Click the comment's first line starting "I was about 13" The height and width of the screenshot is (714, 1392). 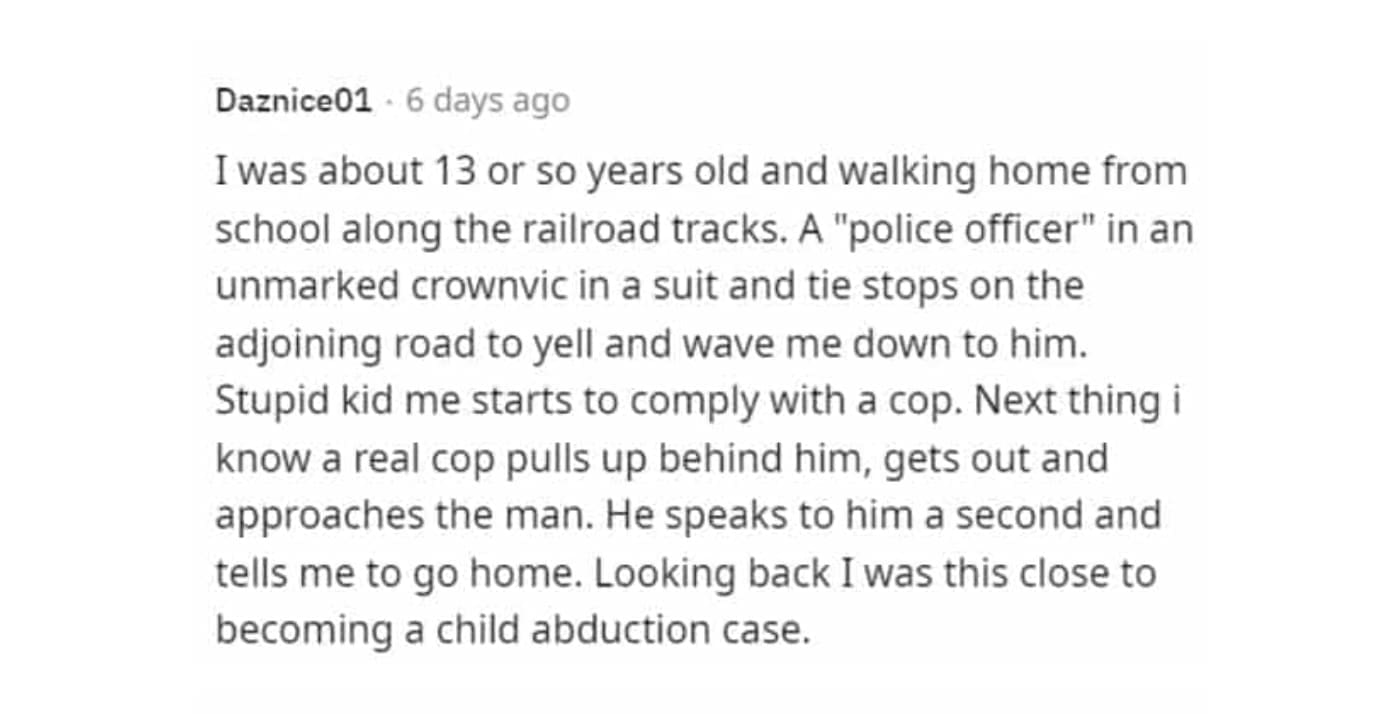coord(700,172)
